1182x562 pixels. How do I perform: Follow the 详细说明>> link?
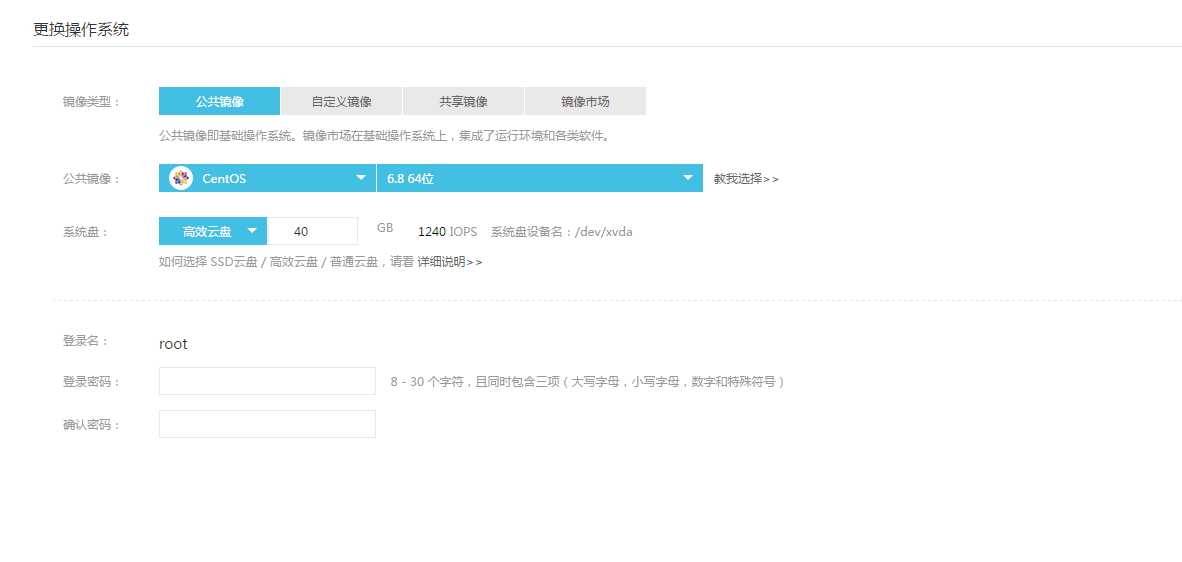tap(450, 262)
